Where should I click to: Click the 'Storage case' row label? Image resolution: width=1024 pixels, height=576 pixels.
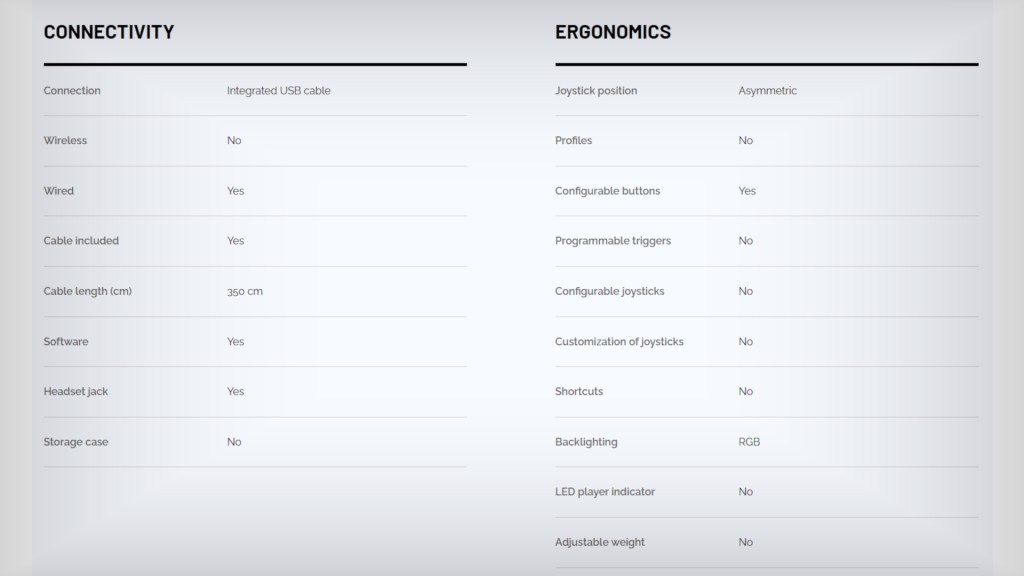click(x=75, y=442)
